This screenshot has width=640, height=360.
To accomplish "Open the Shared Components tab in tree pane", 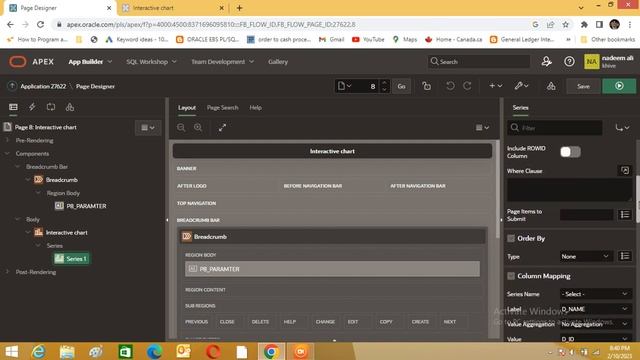I will pyautogui.click(x=70, y=107).
